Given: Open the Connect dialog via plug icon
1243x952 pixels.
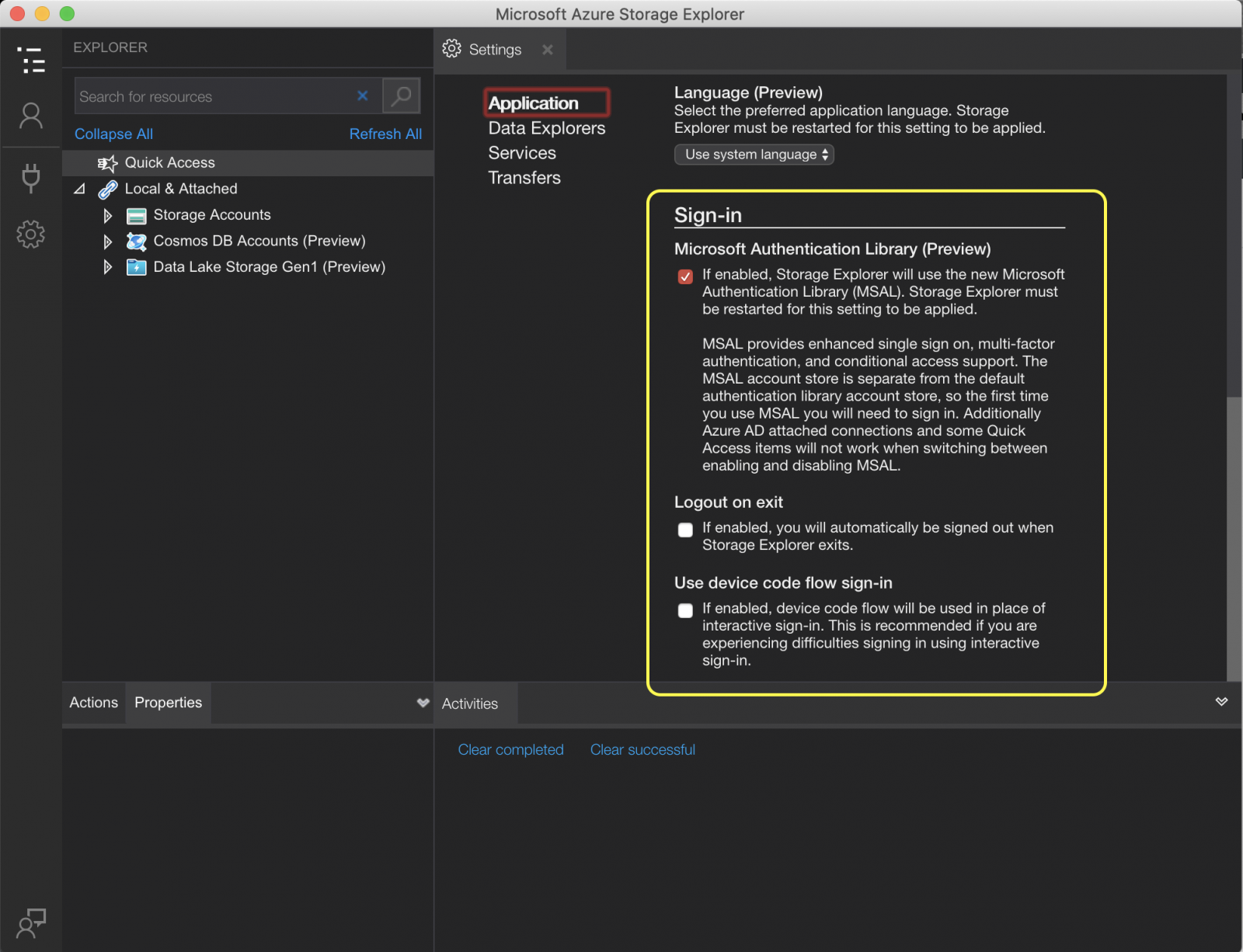Looking at the screenshot, I should point(31,178).
